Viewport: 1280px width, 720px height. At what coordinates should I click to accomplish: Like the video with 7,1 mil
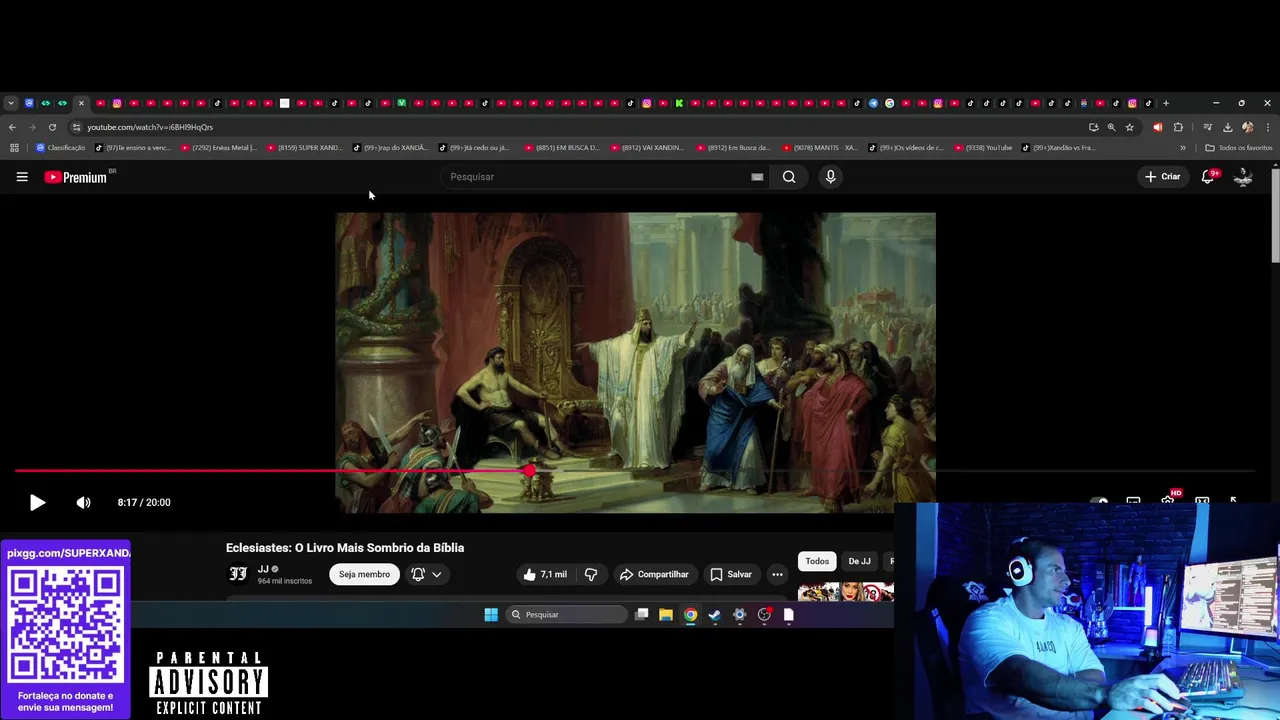coord(544,574)
